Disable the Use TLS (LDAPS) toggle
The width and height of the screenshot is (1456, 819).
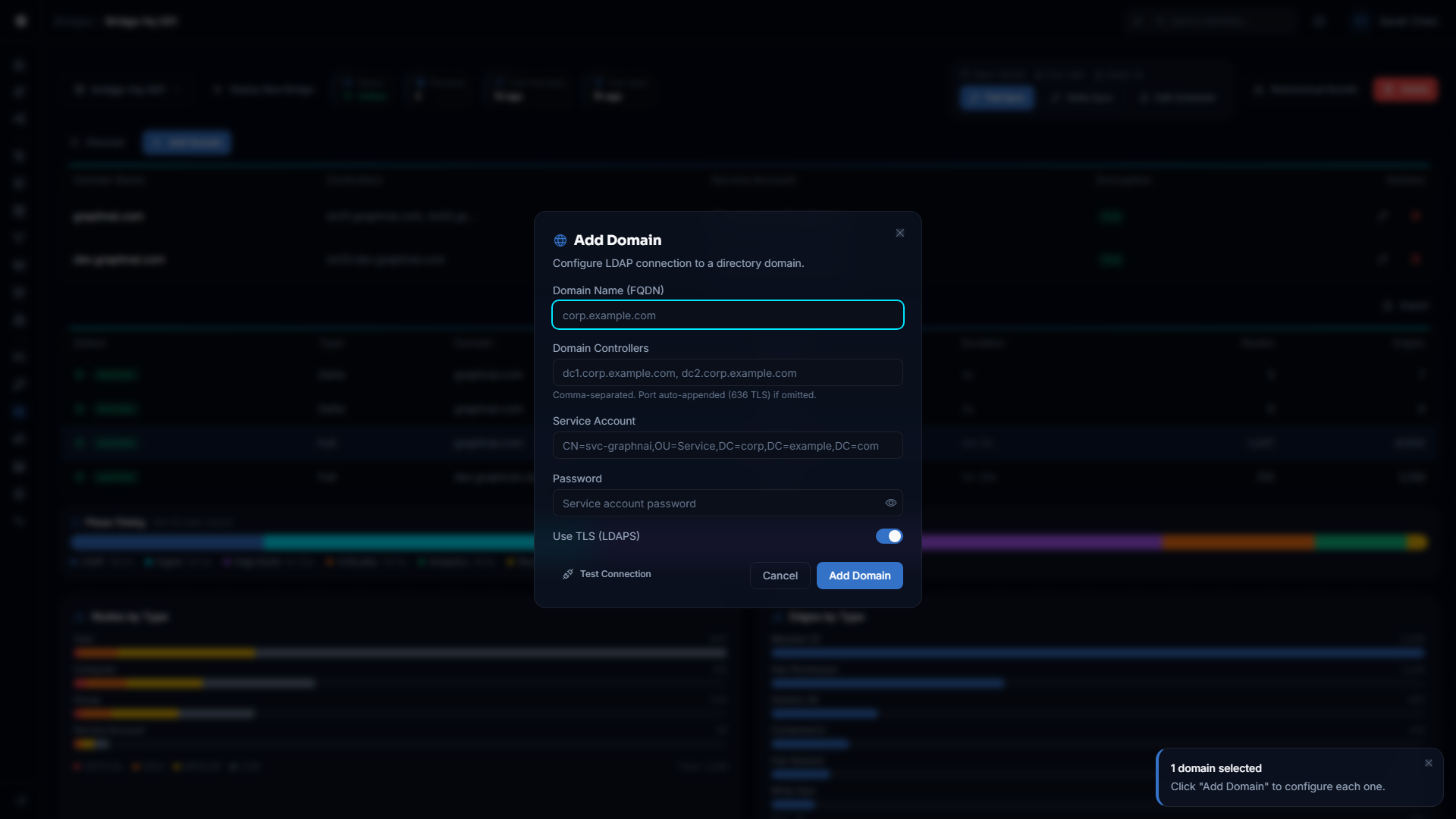pyautogui.click(x=889, y=536)
